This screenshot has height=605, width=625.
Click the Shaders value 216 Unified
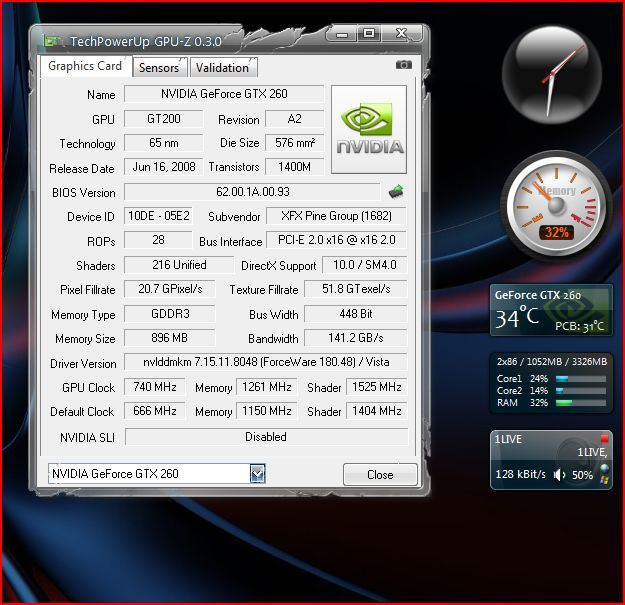[x=179, y=265]
